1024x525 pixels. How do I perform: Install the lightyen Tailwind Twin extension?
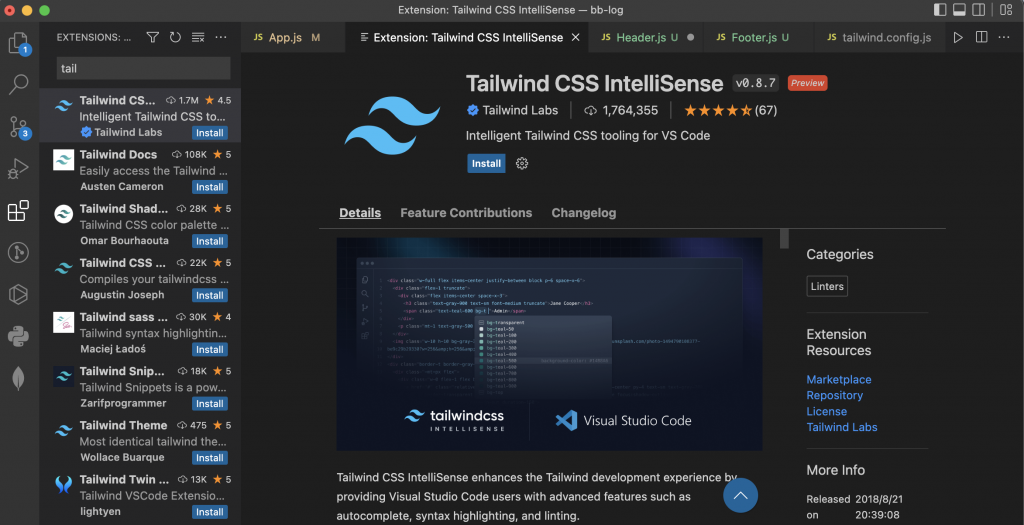pos(210,512)
